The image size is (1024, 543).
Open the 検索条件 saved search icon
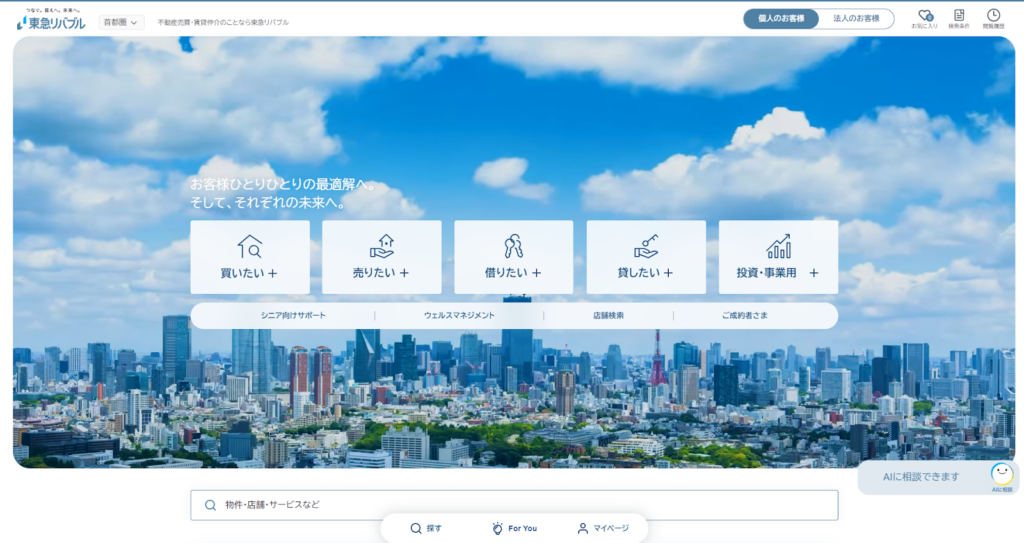[x=959, y=18]
